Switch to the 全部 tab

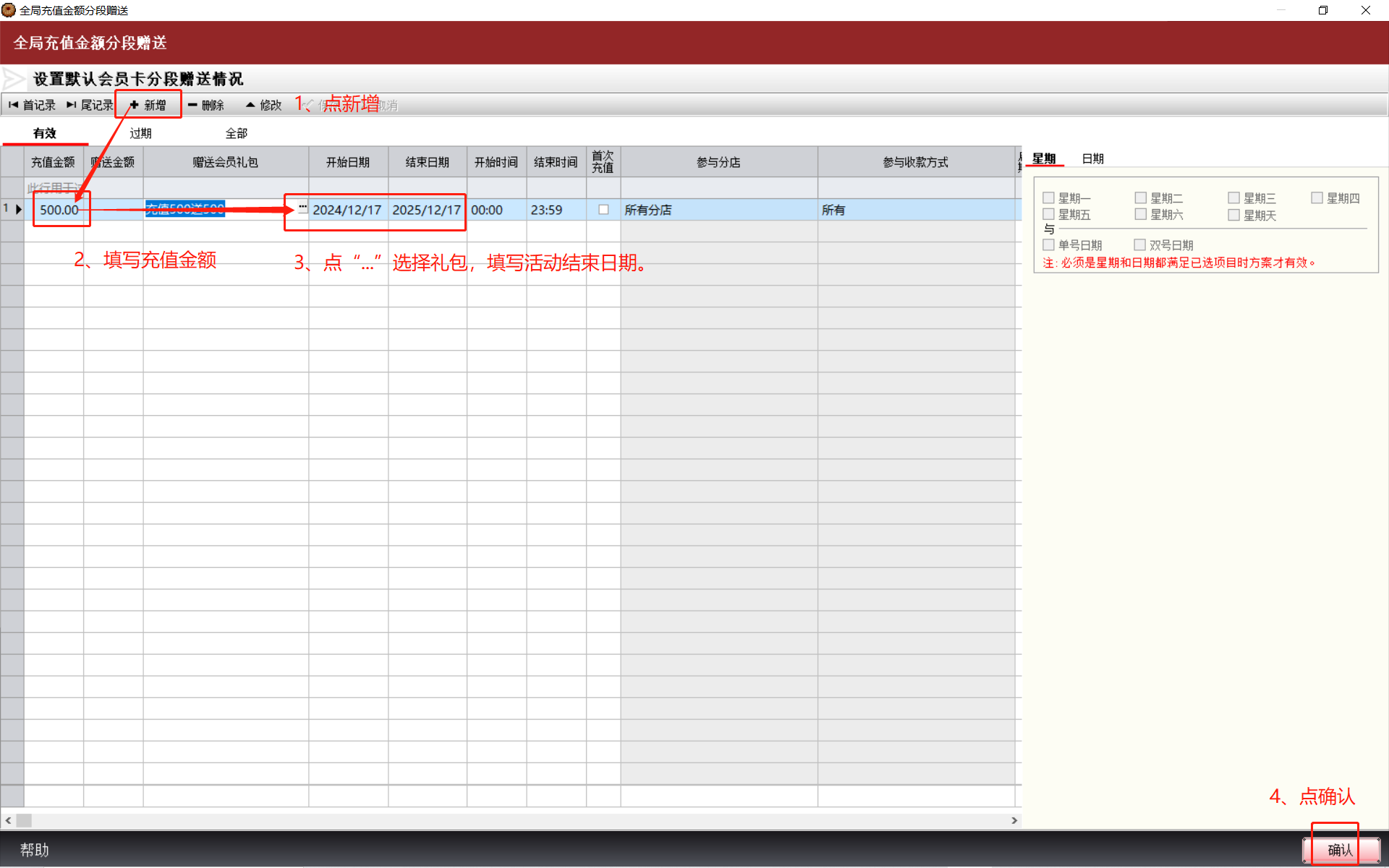pos(236,133)
